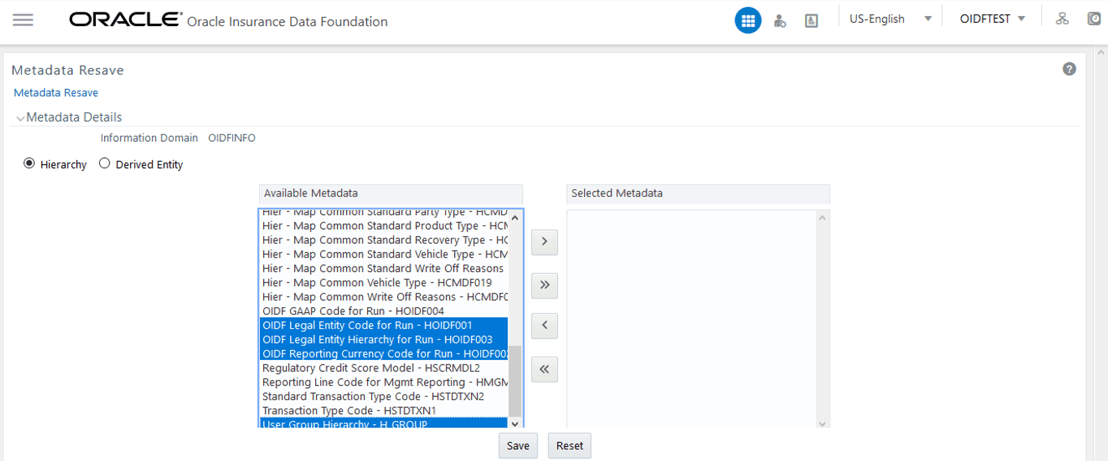This screenshot has height=461, width=1108.
Task: Open the OIDFTEST user dropdown
Action: 992,19
